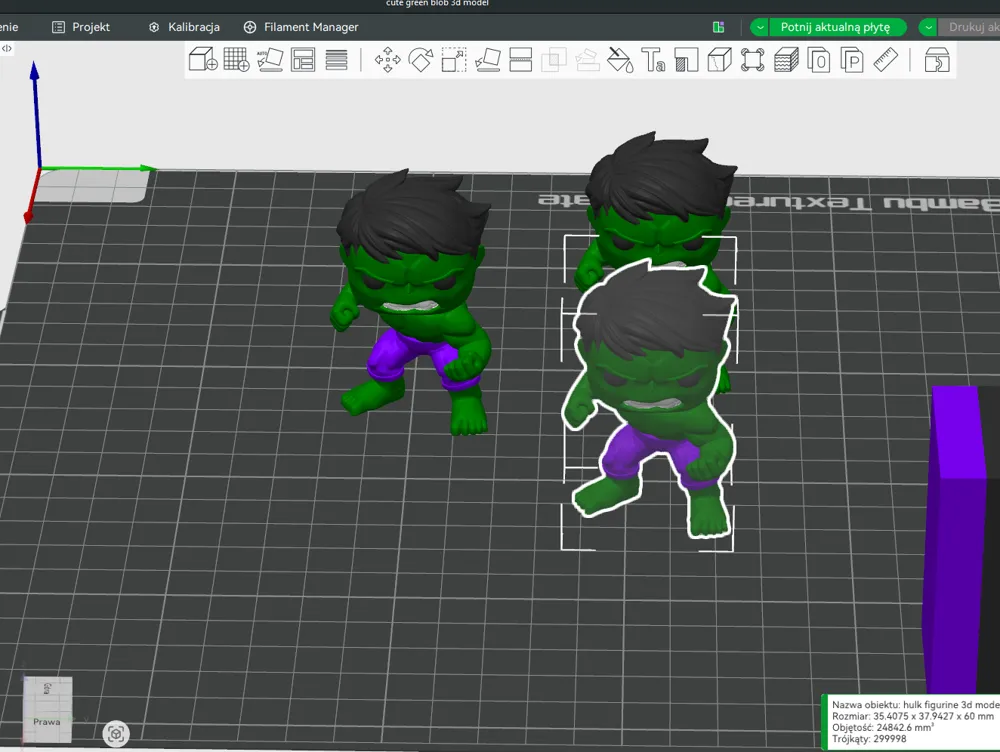
Task: Click the wavy layered cube icon
Action: (786, 60)
